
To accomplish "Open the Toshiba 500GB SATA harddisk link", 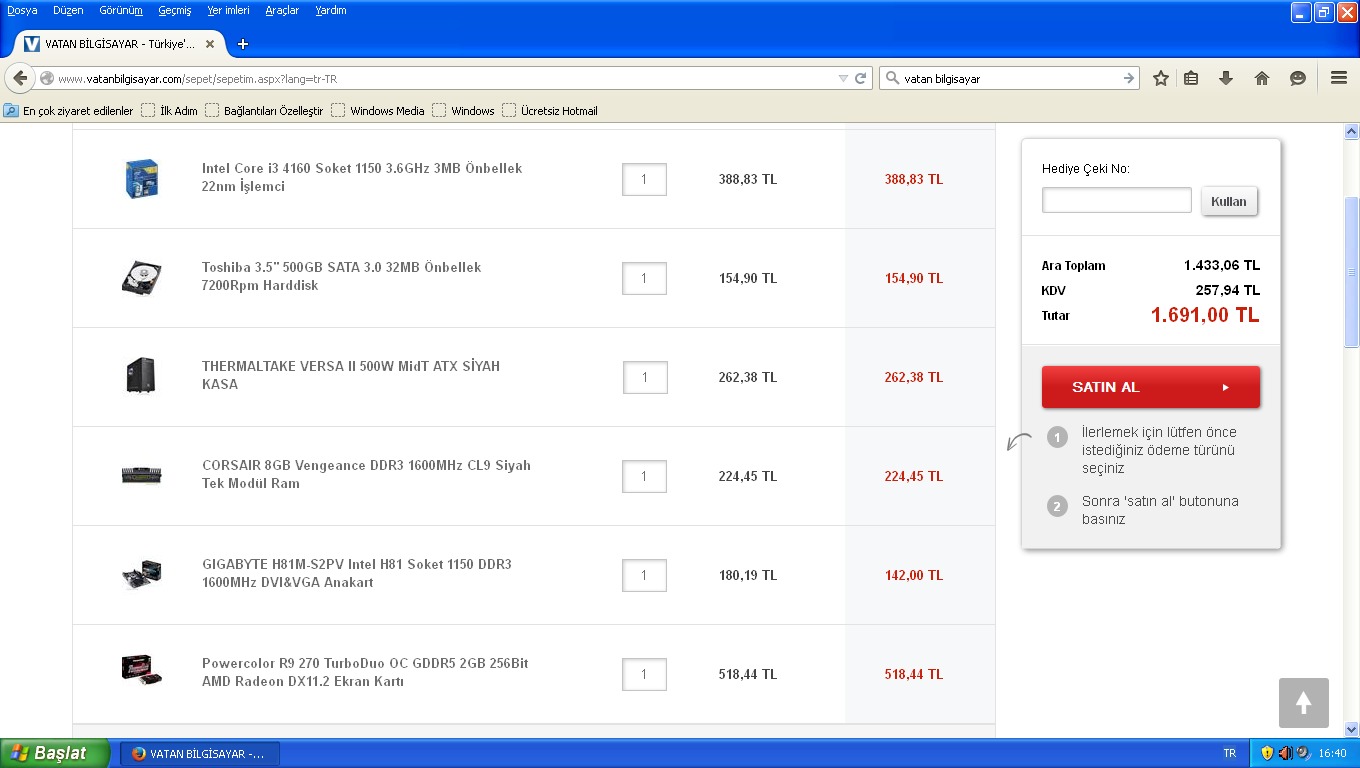I will pyautogui.click(x=342, y=277).
